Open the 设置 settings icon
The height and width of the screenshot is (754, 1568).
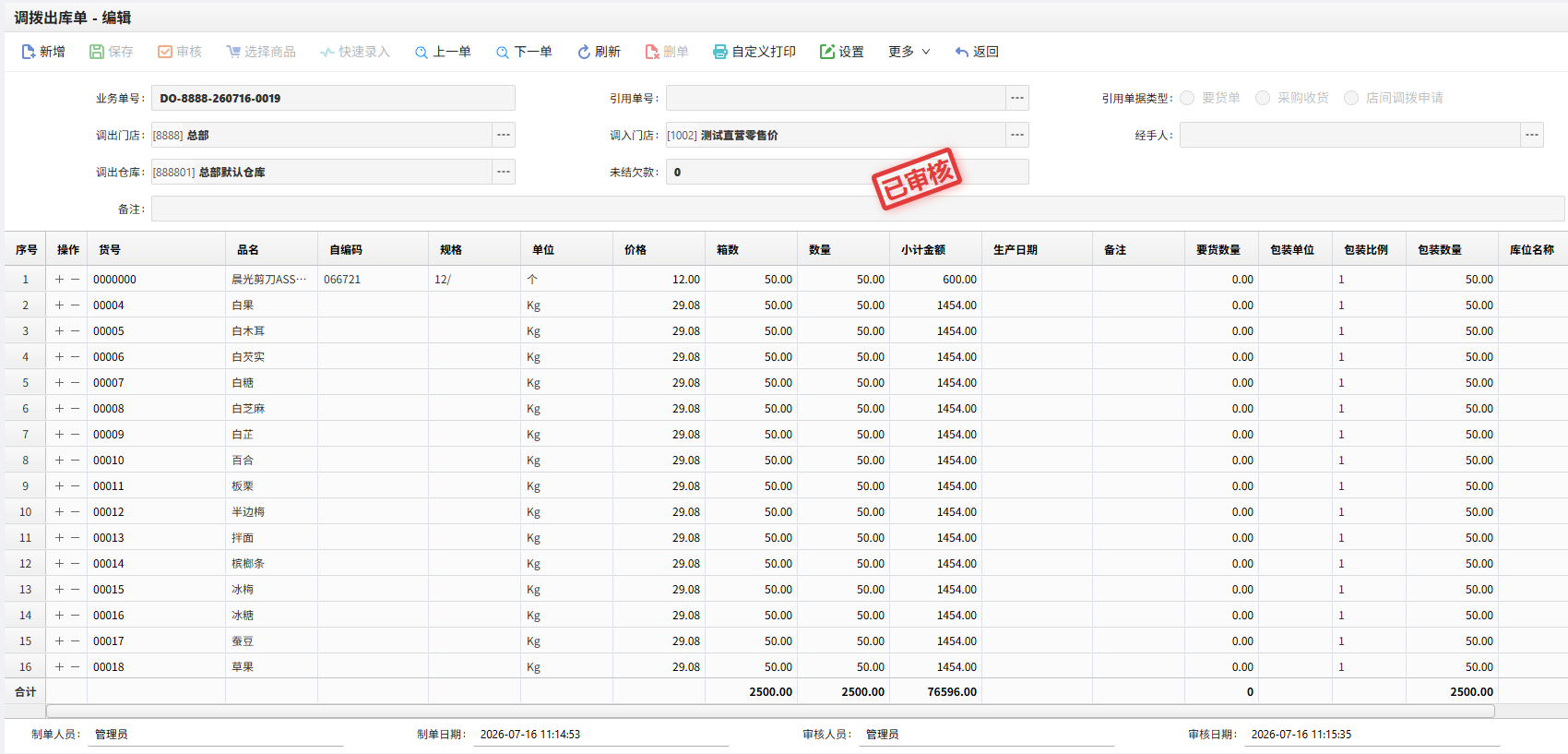point(827,52)
